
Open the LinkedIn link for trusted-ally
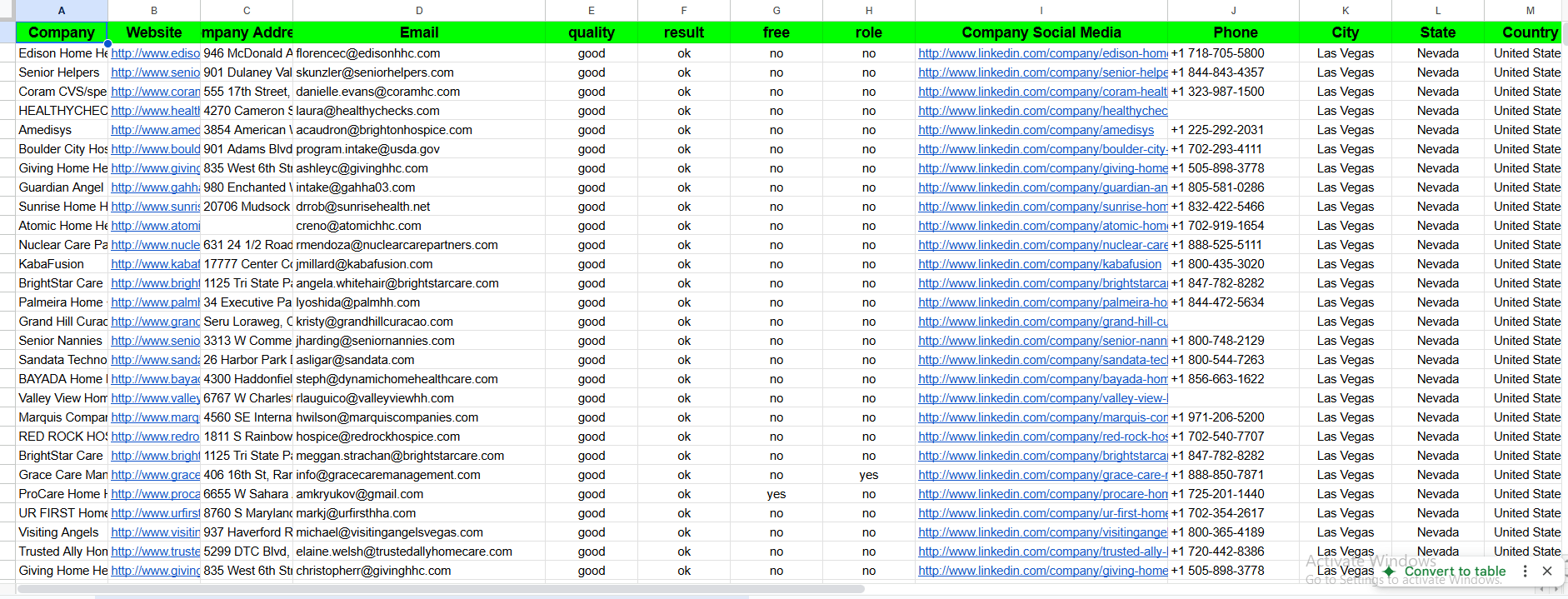coord(1043,552)
